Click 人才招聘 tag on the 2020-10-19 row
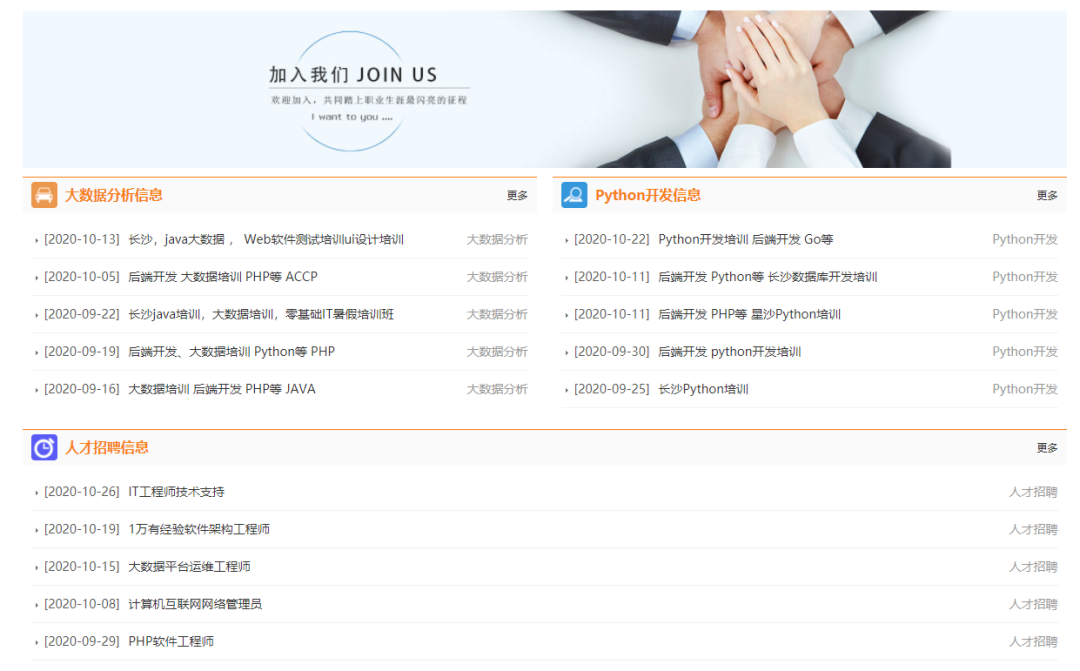The height and width of the screenshot is (671, 1080). 1033,529
